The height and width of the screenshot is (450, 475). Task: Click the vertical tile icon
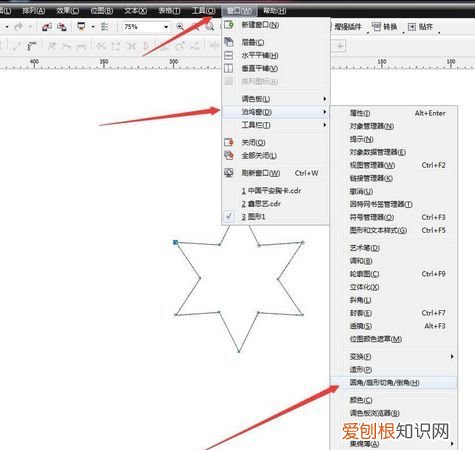click(229, 68)
